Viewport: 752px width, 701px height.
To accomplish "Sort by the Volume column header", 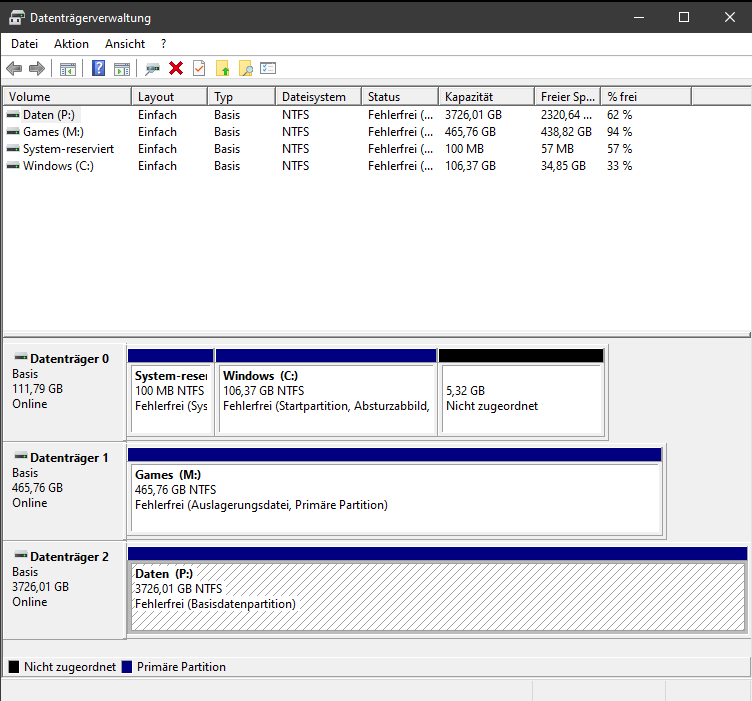I will tap(67, 97).
